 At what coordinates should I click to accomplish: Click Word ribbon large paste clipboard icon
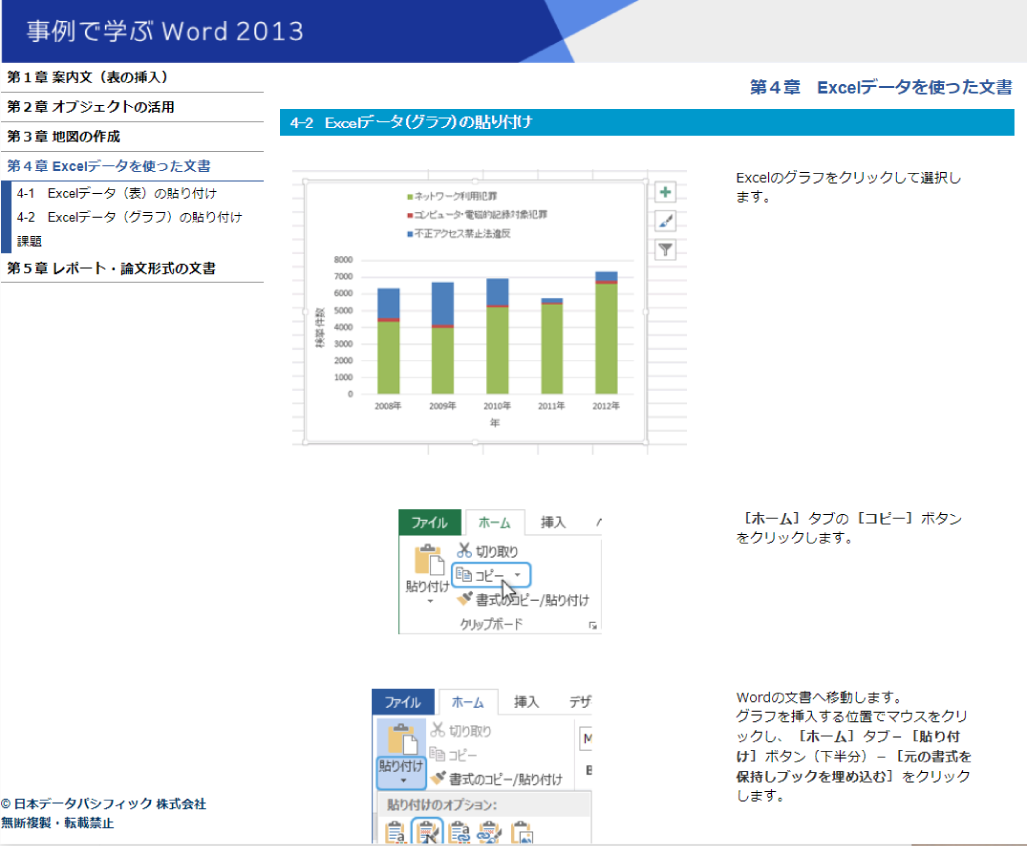402,739
